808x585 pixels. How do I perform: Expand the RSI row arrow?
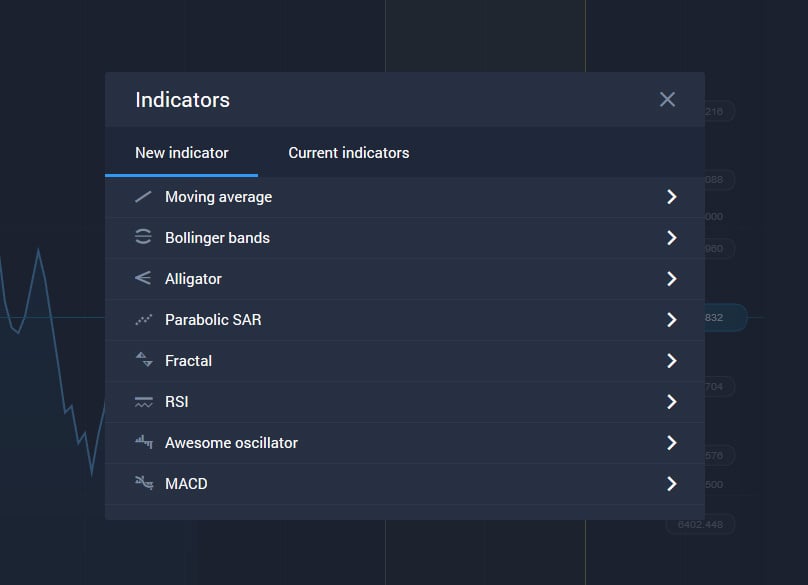coord(672,402)
